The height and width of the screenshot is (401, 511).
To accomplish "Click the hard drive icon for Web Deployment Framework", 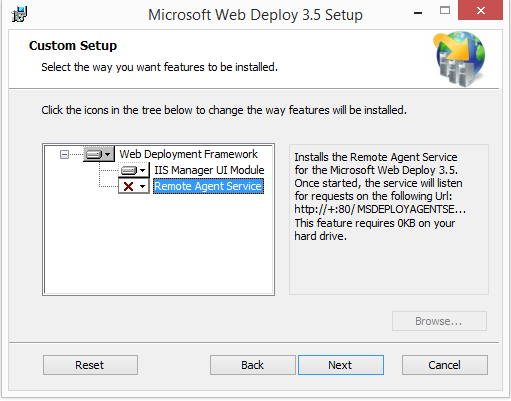I will 94,154.
